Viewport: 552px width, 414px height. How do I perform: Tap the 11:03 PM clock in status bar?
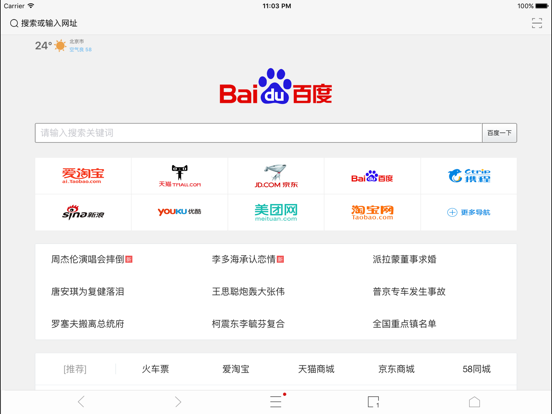(x=277, y=6)
